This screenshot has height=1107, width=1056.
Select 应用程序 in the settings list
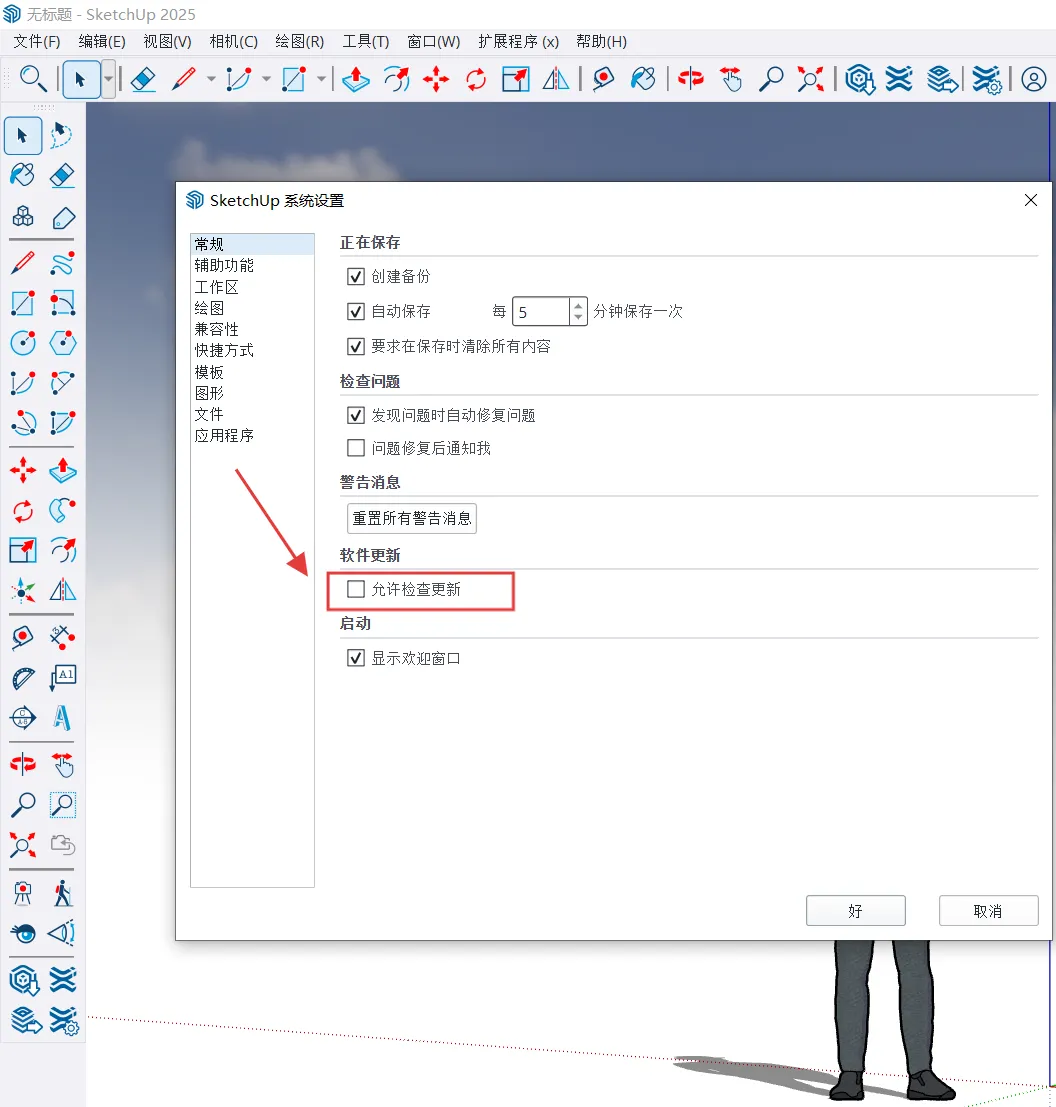(252, 436)
